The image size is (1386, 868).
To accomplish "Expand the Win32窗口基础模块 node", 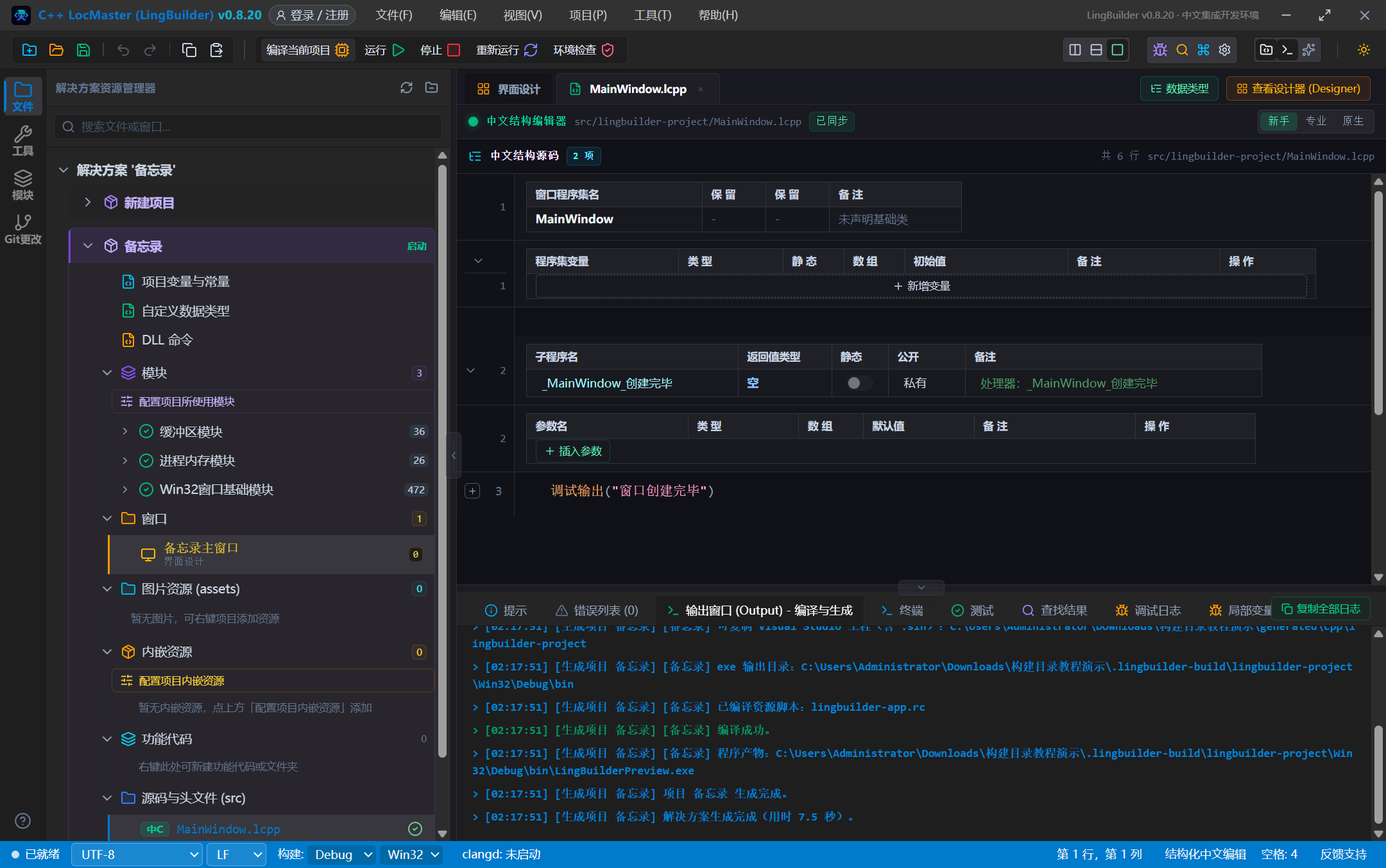I will [125, 489].
